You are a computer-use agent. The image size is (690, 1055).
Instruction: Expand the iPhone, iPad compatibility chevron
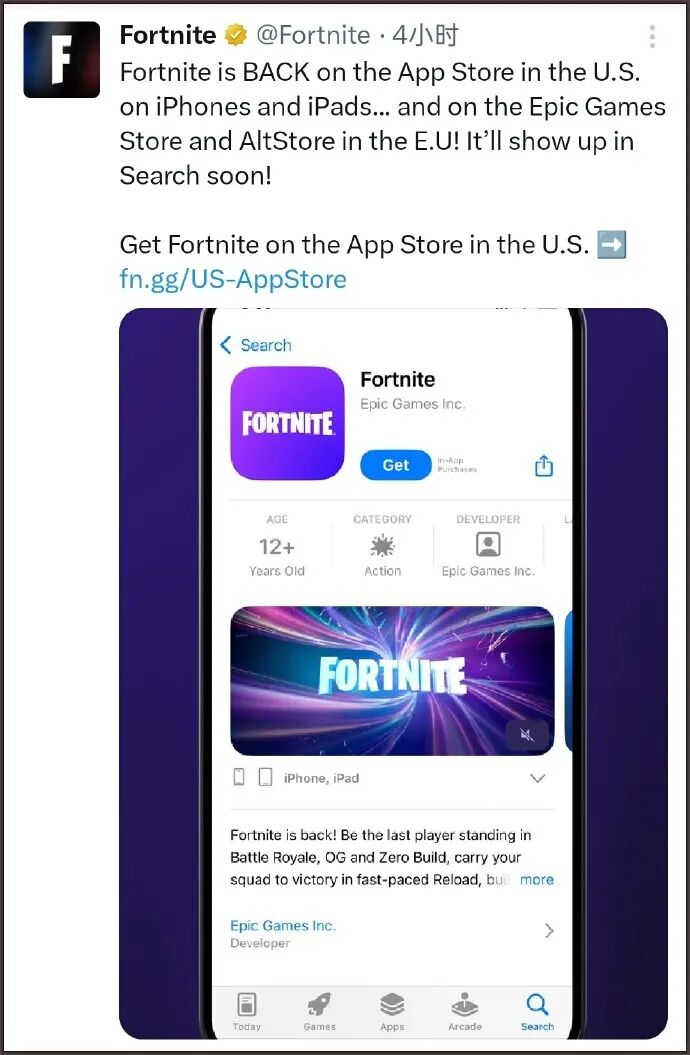tap(537, 778)
